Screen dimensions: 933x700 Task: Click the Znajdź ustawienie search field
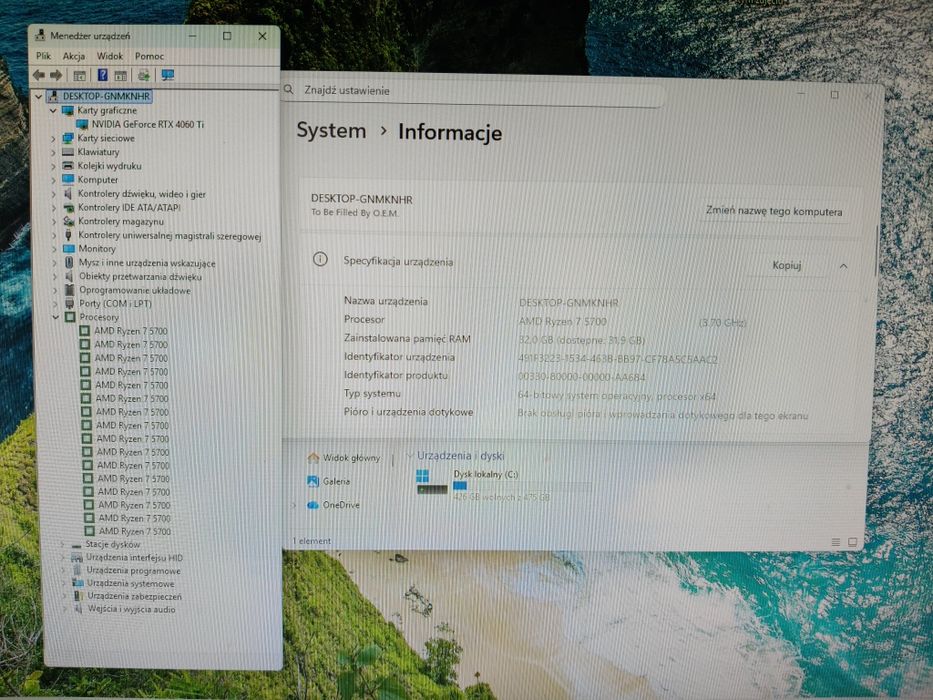(473, 90)
